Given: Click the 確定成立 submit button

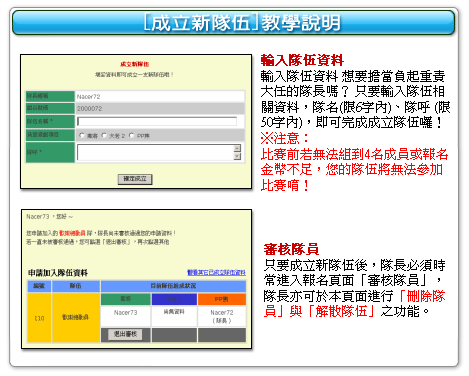Looking at the screenshot, I should (135, 179).
